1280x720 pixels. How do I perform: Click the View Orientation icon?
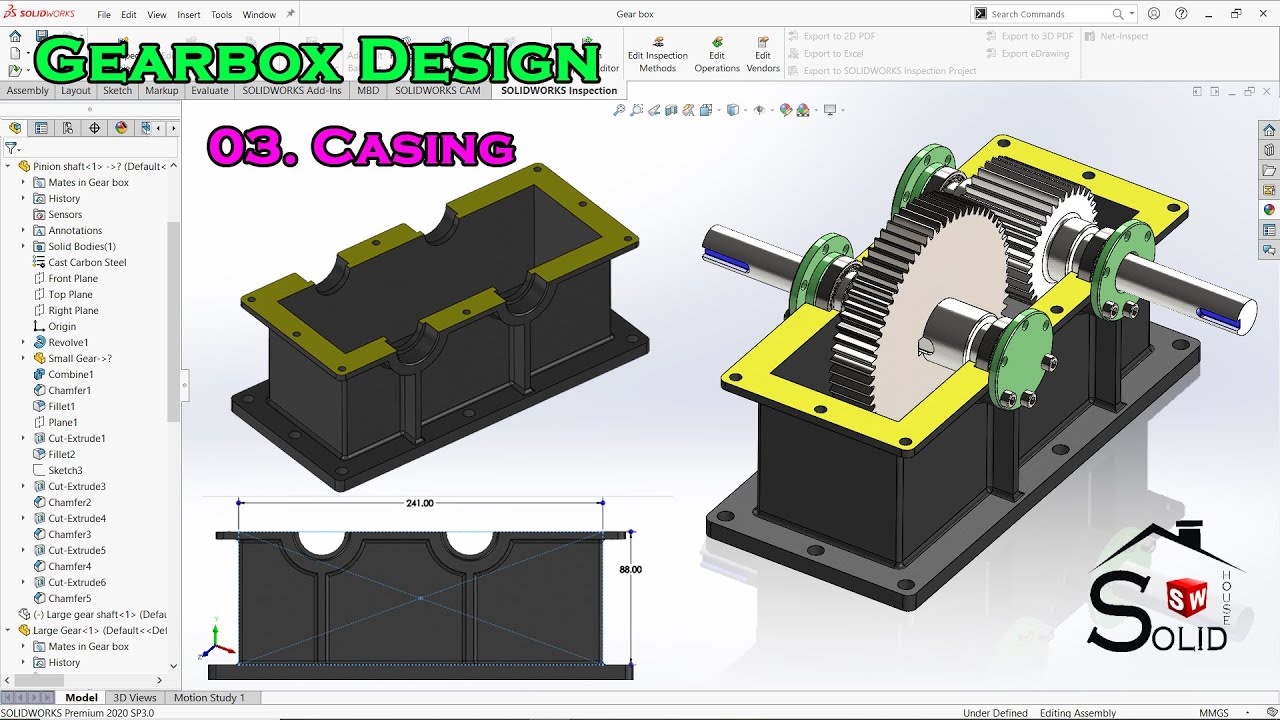[706, 110]
